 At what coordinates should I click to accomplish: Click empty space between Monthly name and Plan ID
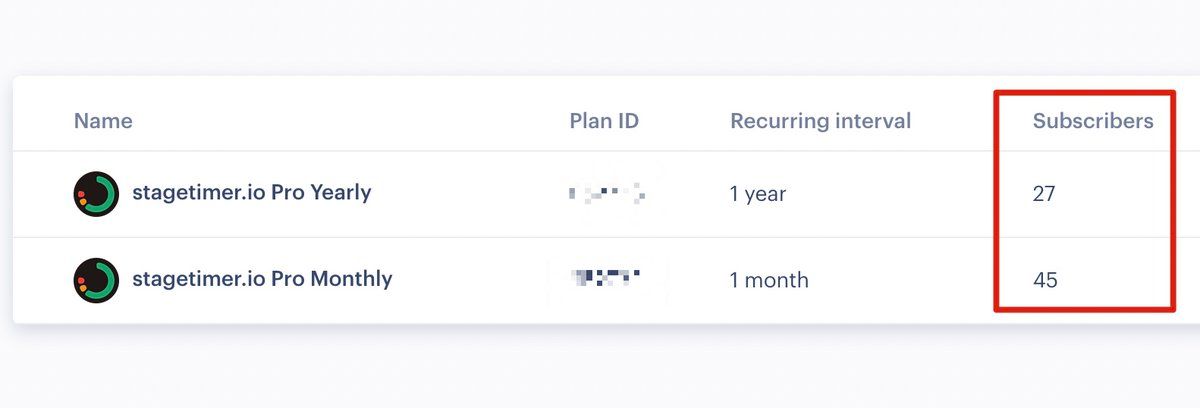tap(470, 280)
